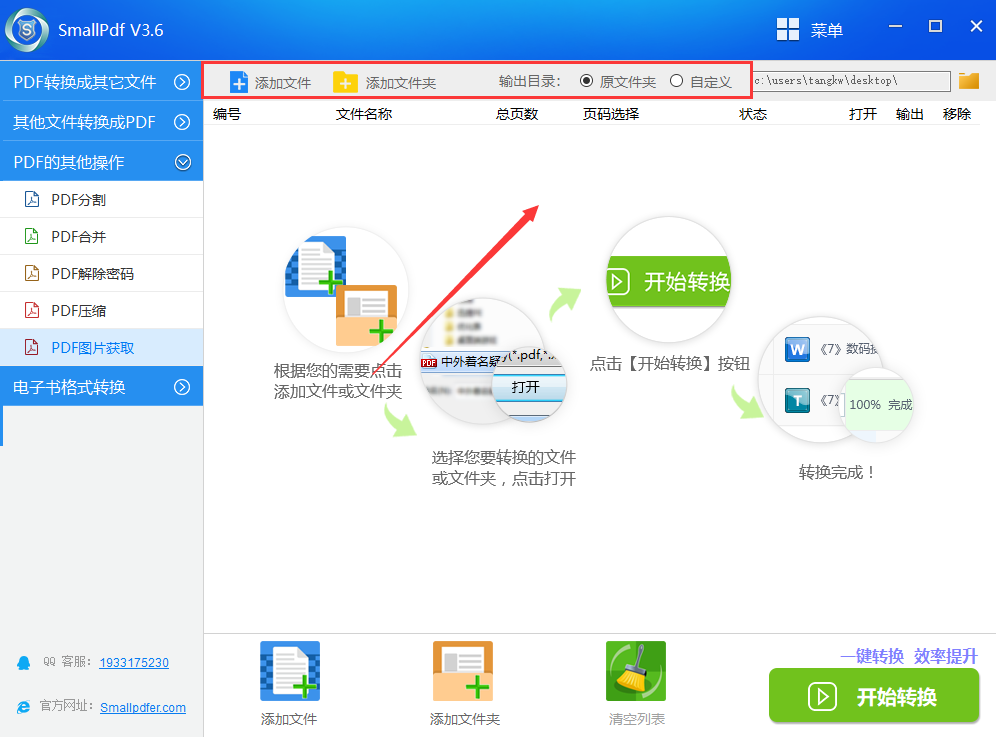
Task: Click the PDF压缩 file icon
Action: (x=32, y=310)
